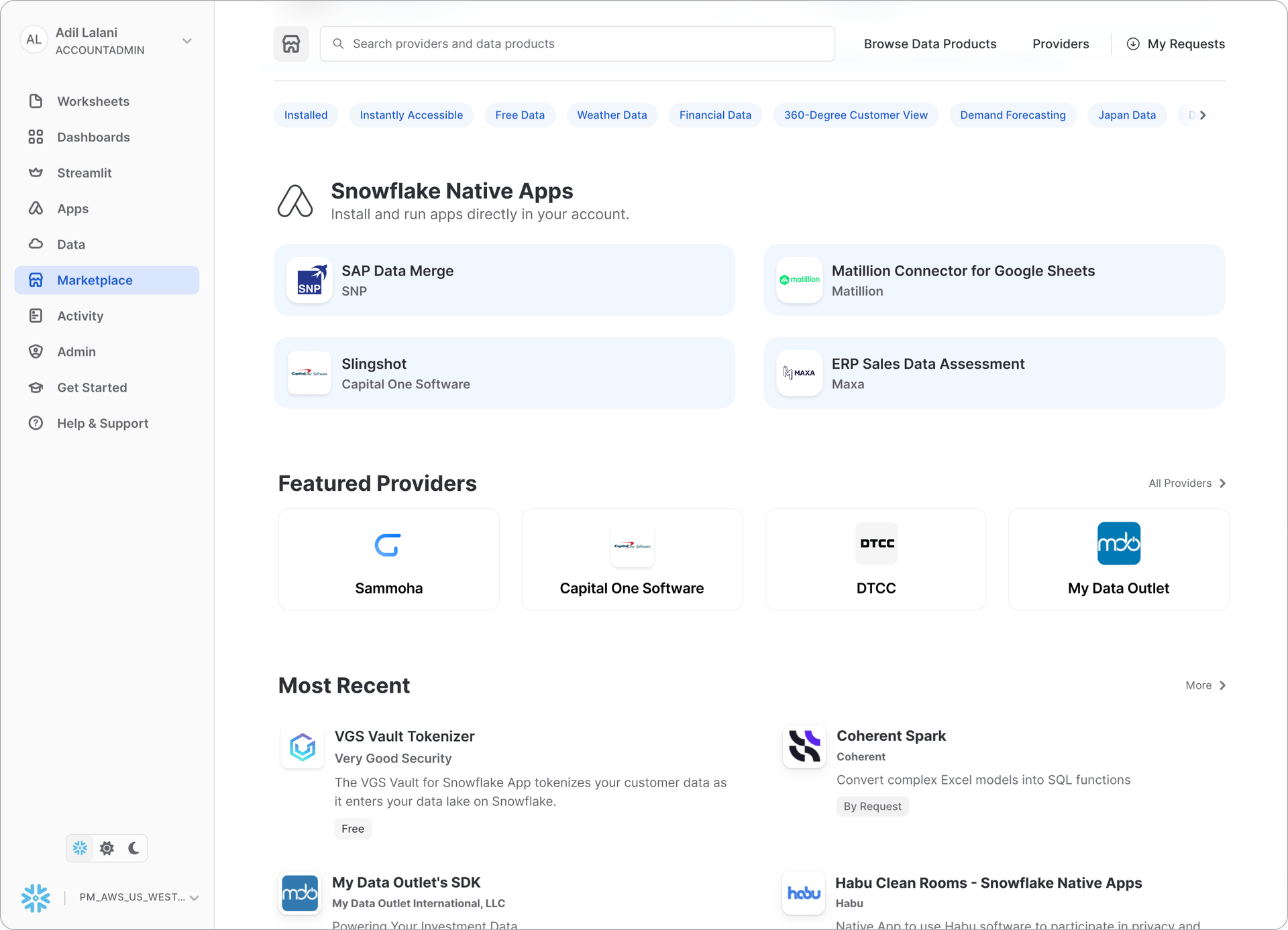Click the Admin shield icon

click(x=36, y=351)
